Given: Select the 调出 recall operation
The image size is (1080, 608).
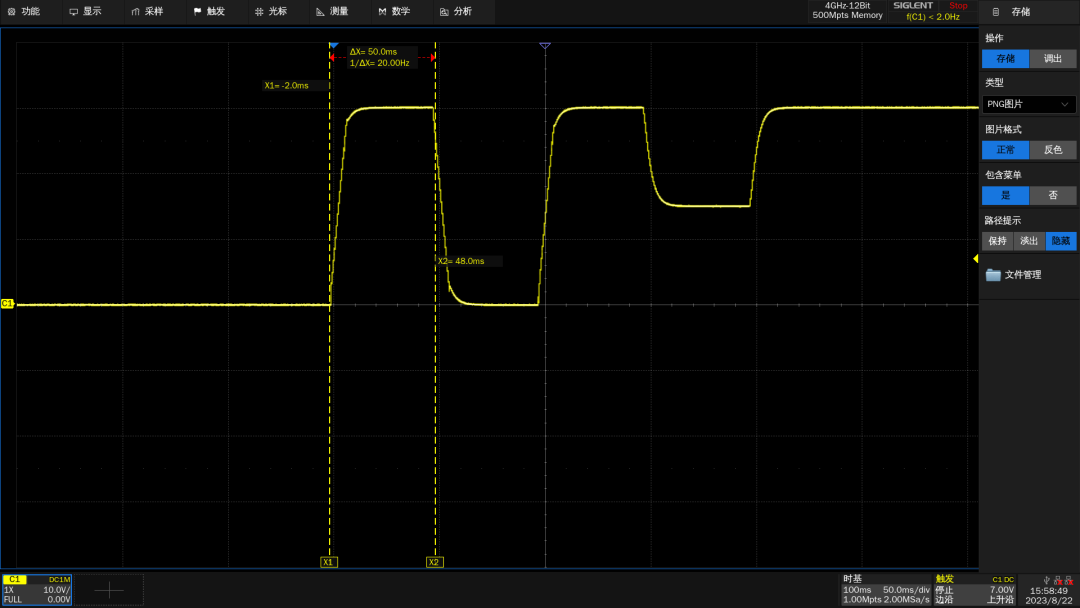Looking at the screenshot, I should coord(1052,59).
